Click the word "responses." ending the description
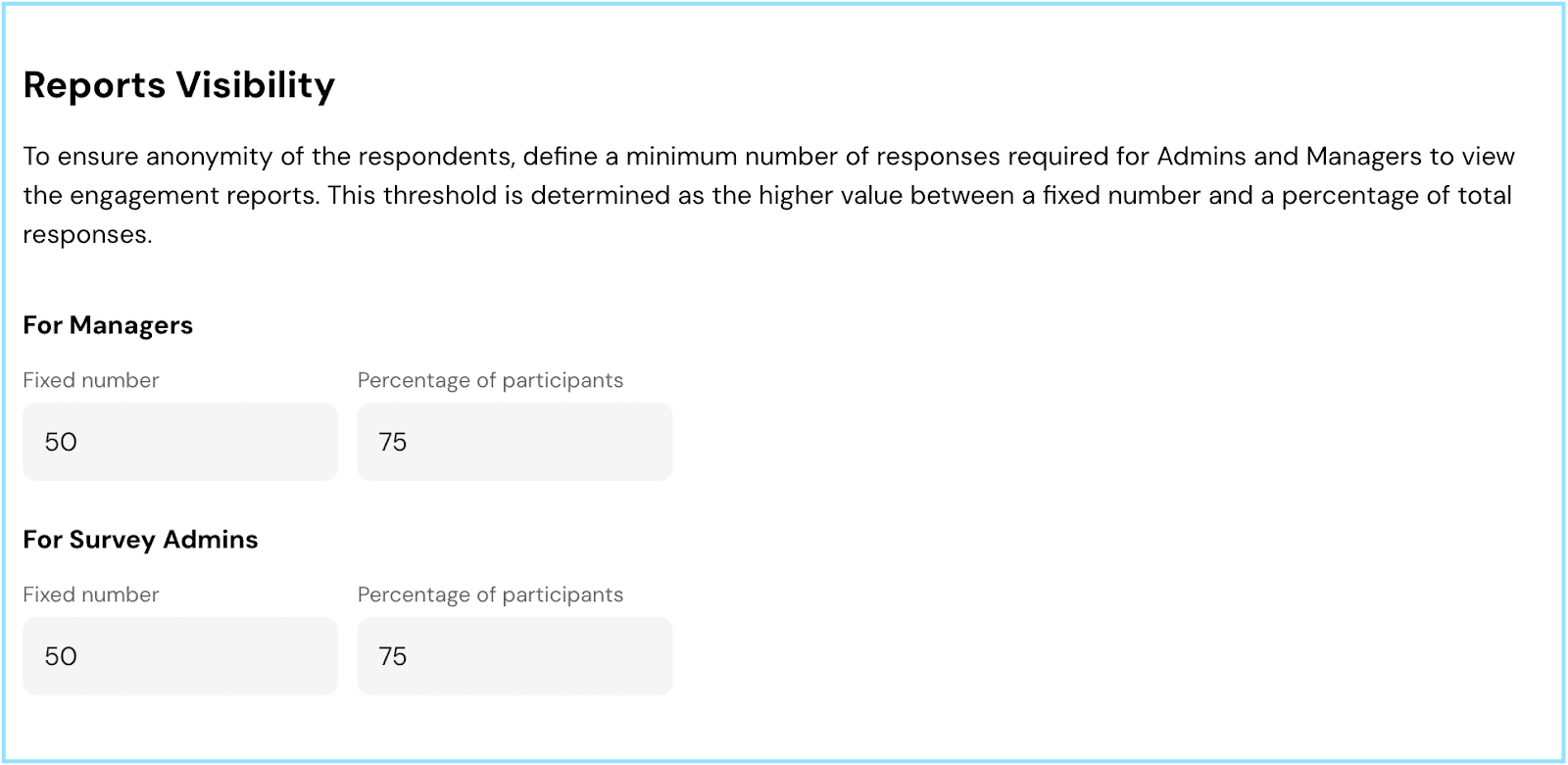Screen dimensions: 1568x765 pos(87,235)
